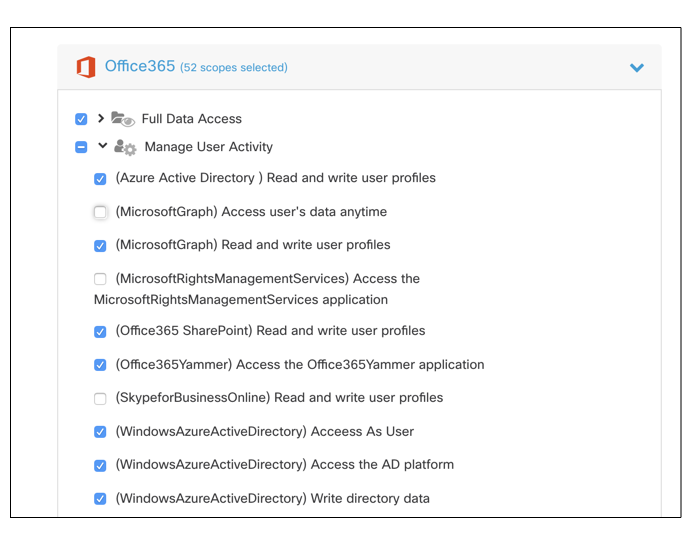Uncheck Office365 SharePoint Read and write user profiles
Screen dimensions: 691x544
click(100, 332)
